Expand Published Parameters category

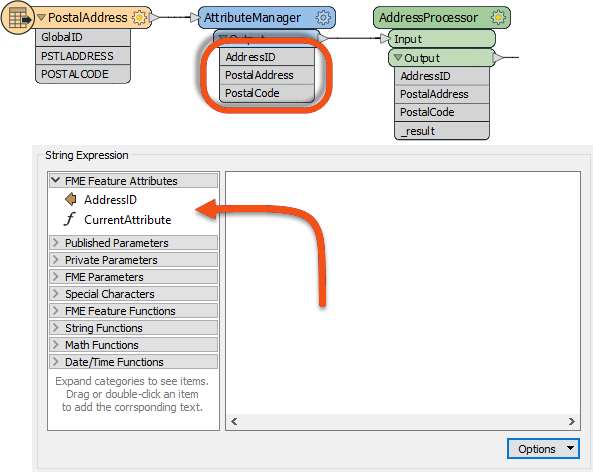pos(56,242)
